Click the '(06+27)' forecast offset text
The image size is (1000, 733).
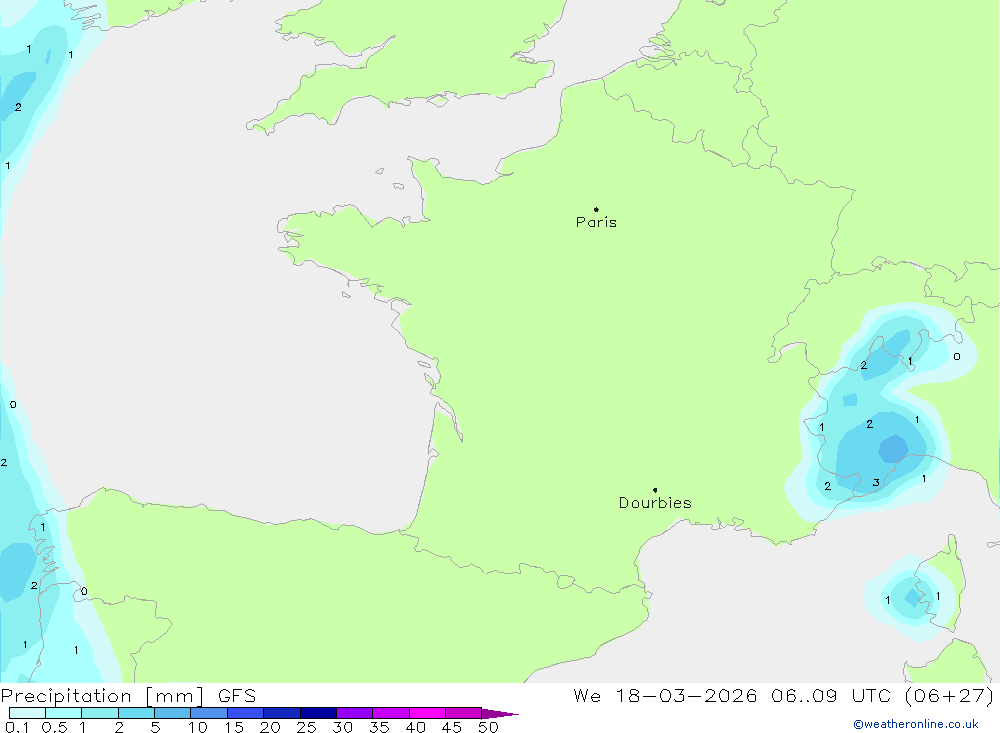point(949,695)
